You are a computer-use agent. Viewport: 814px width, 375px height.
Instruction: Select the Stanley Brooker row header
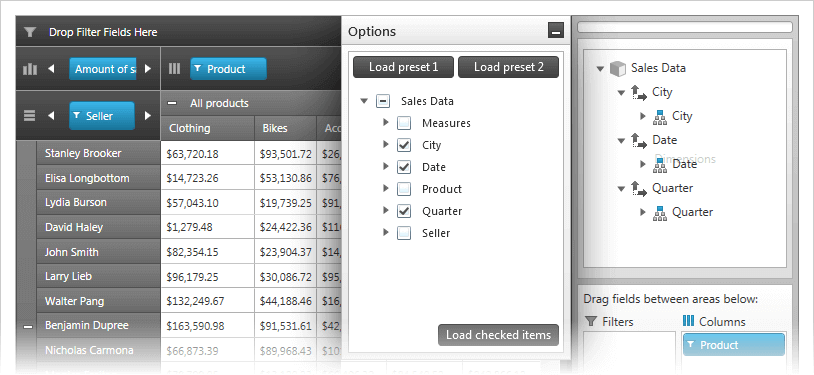[99, 153]
